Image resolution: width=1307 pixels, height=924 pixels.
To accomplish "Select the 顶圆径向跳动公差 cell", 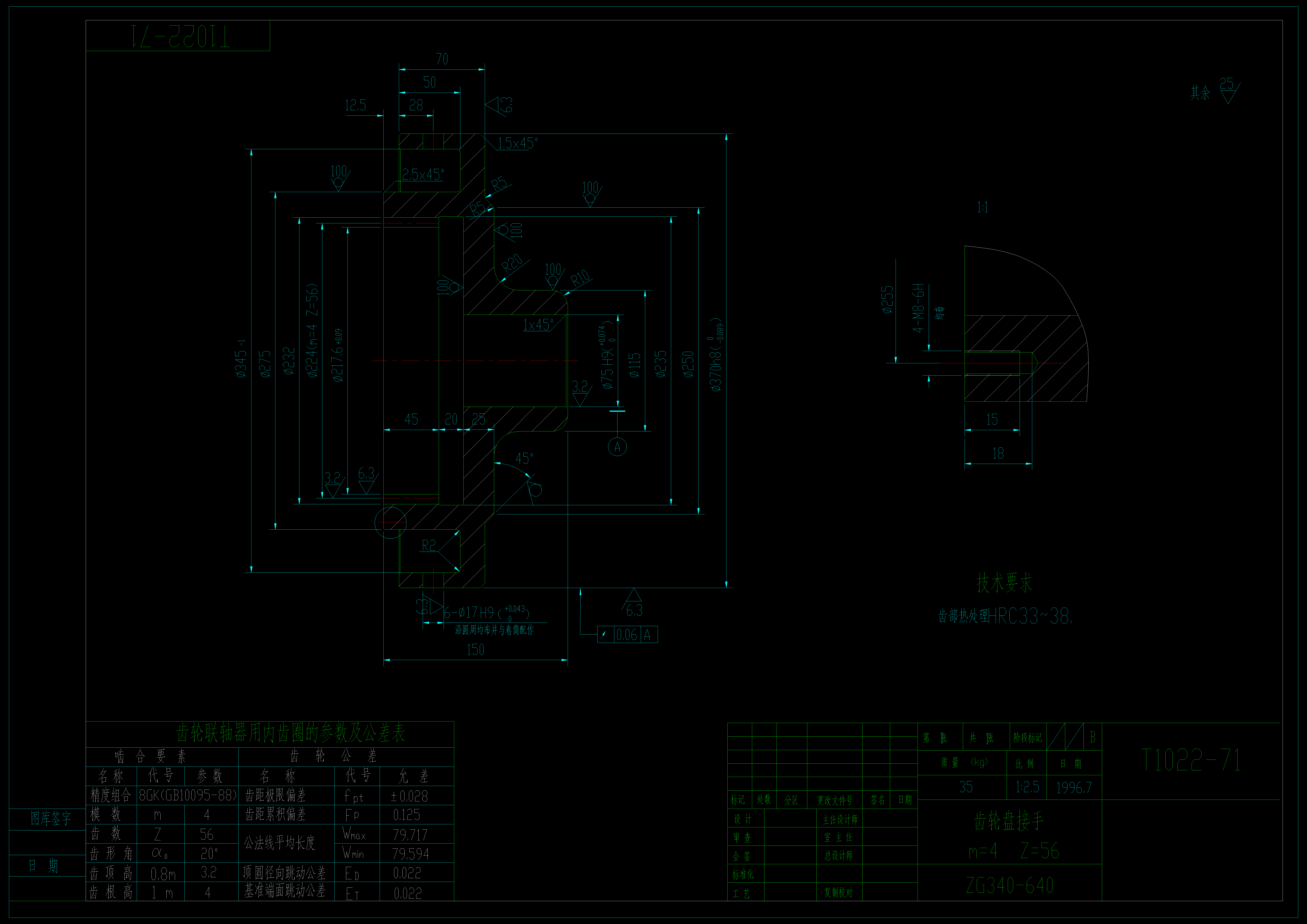I will tap(284, 873).
